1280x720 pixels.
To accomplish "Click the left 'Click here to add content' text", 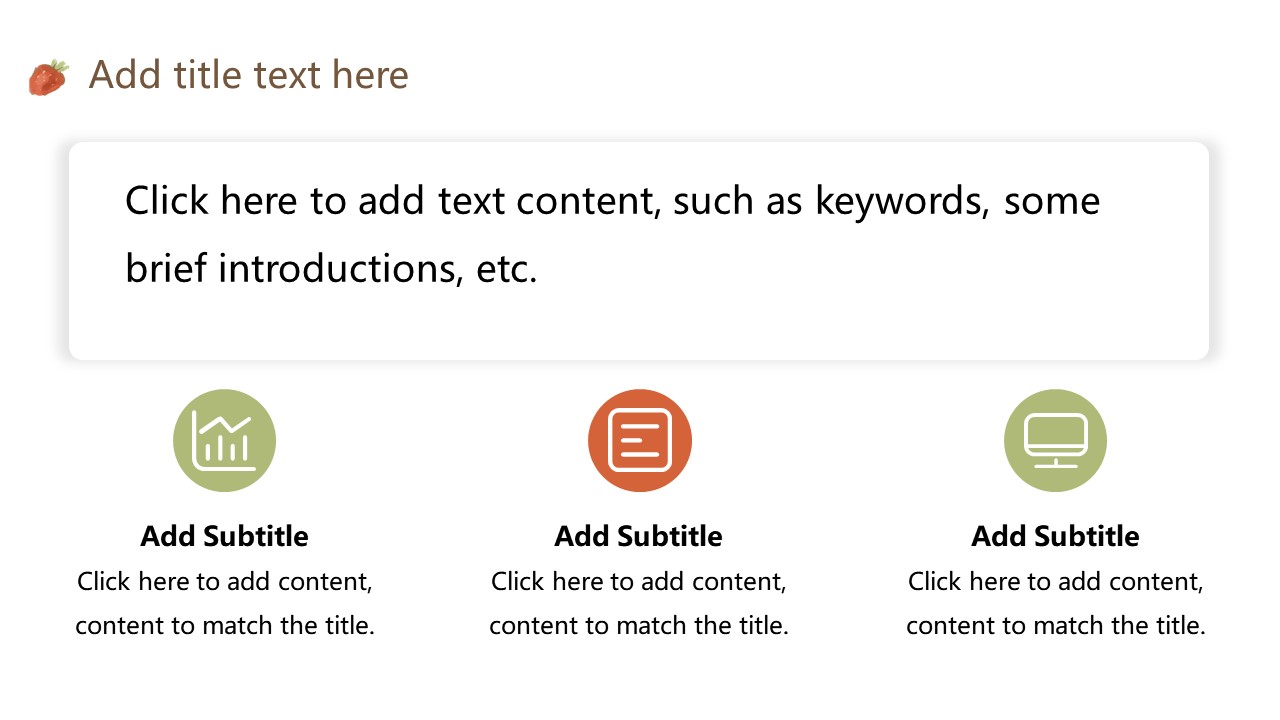I will pos(225,581).
